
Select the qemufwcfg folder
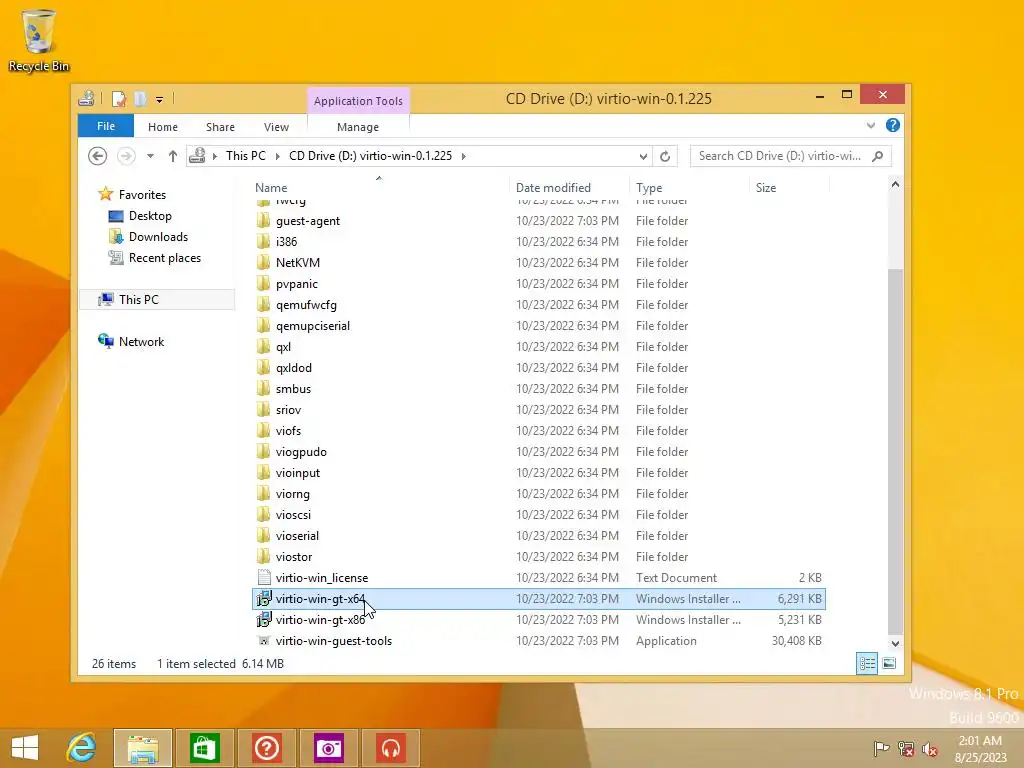[x=306, y=304]
